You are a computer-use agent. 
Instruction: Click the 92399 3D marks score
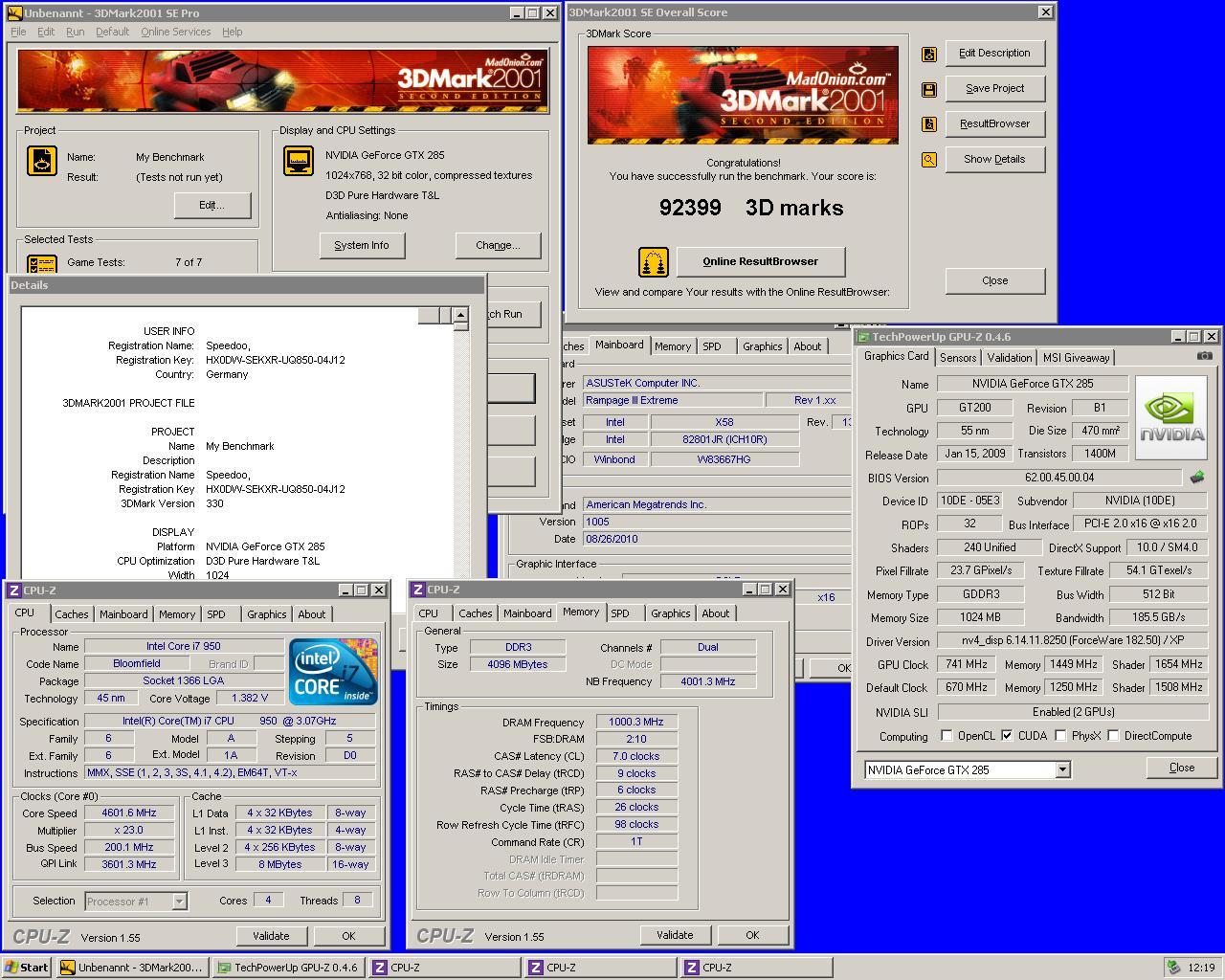click(751, 208)
